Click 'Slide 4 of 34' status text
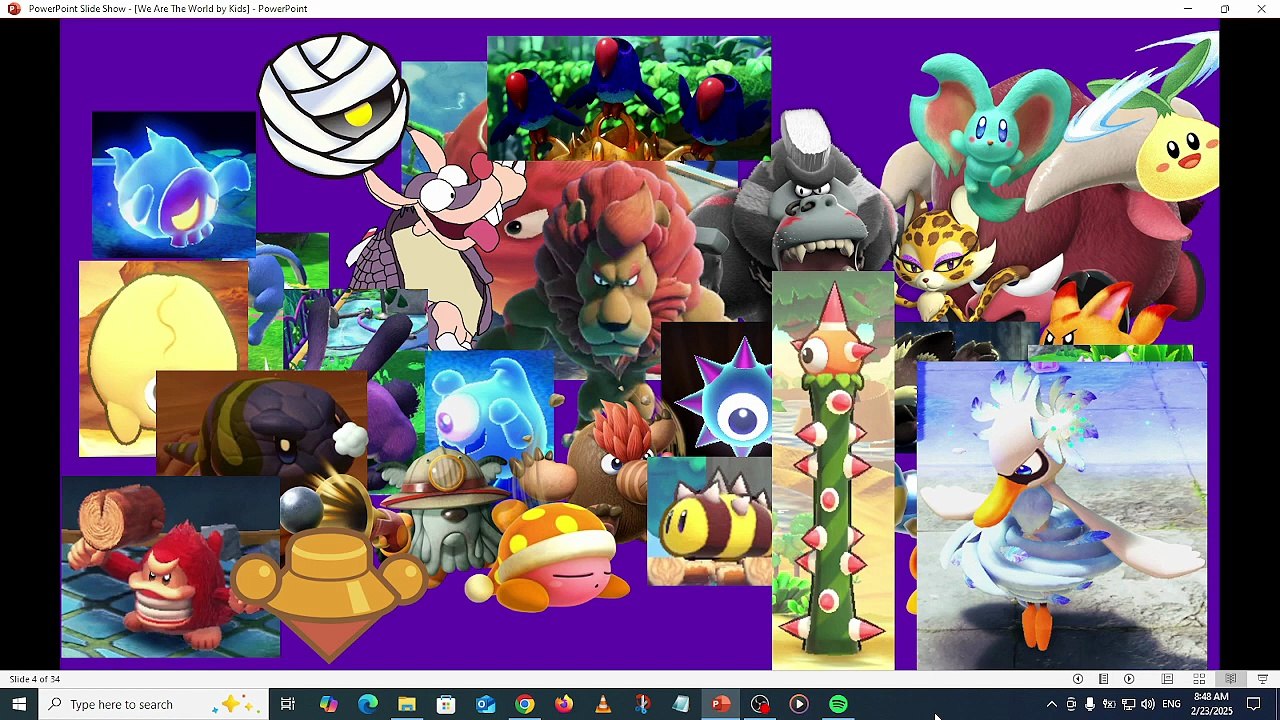The width and height of the screenshot is (1280, 720). click(34, 679)
